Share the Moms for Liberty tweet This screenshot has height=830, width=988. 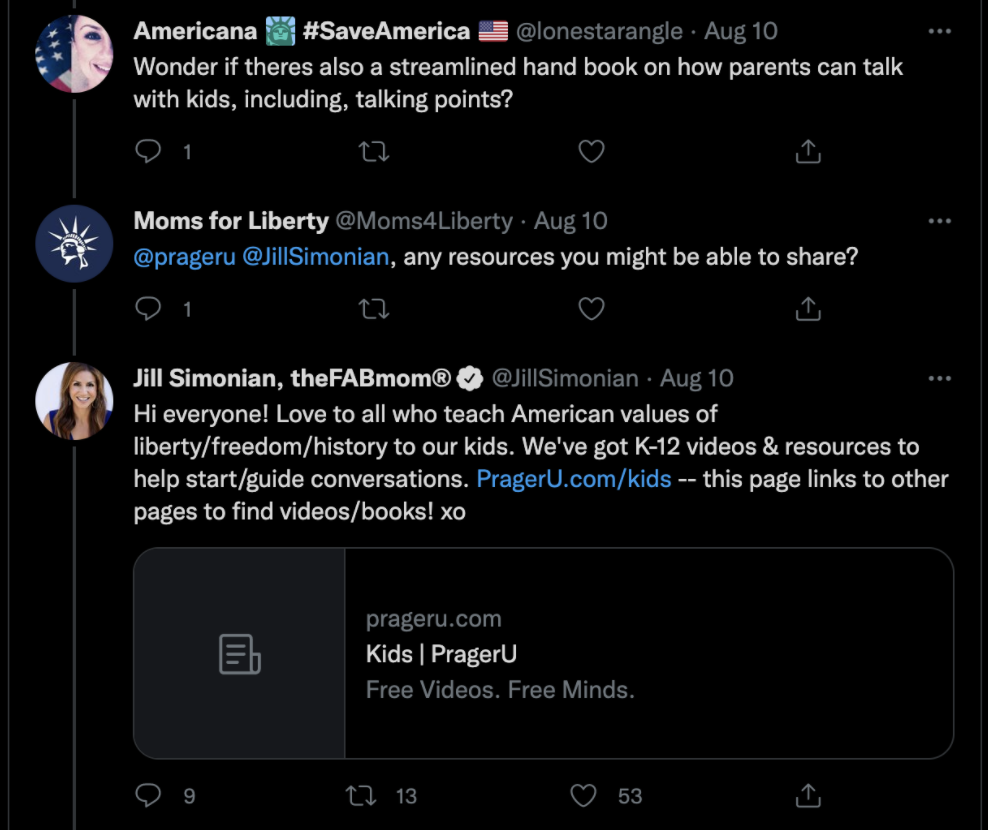[x=808, y=309]
